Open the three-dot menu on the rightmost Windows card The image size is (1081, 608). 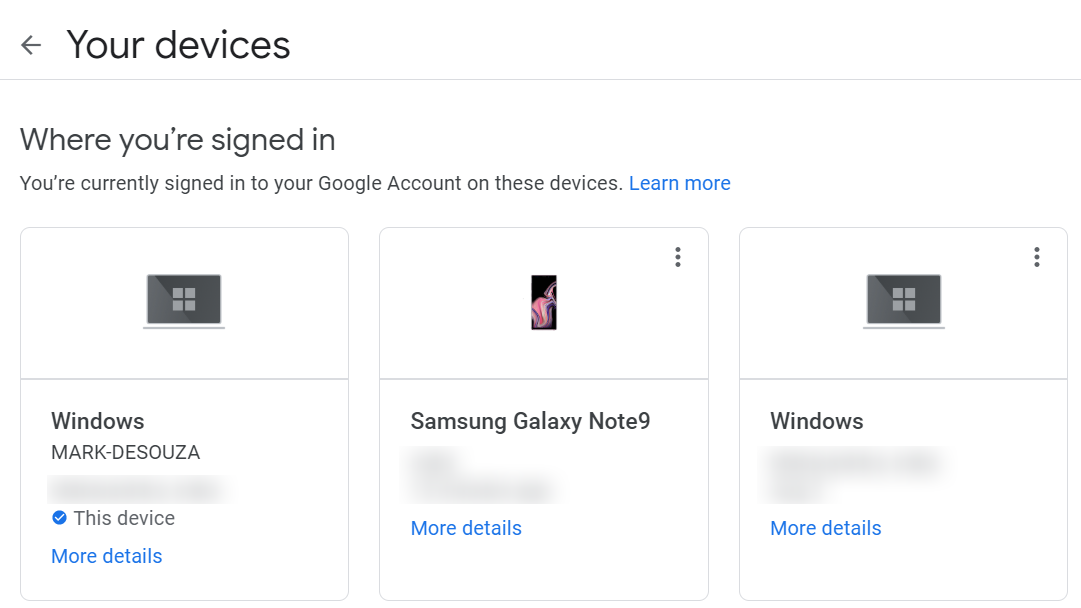coord(1037,257)
